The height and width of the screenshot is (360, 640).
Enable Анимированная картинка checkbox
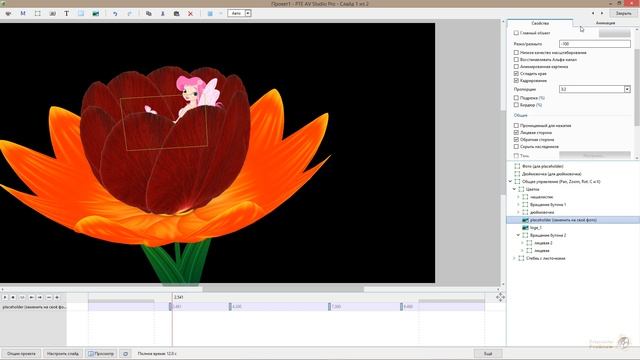516,67
